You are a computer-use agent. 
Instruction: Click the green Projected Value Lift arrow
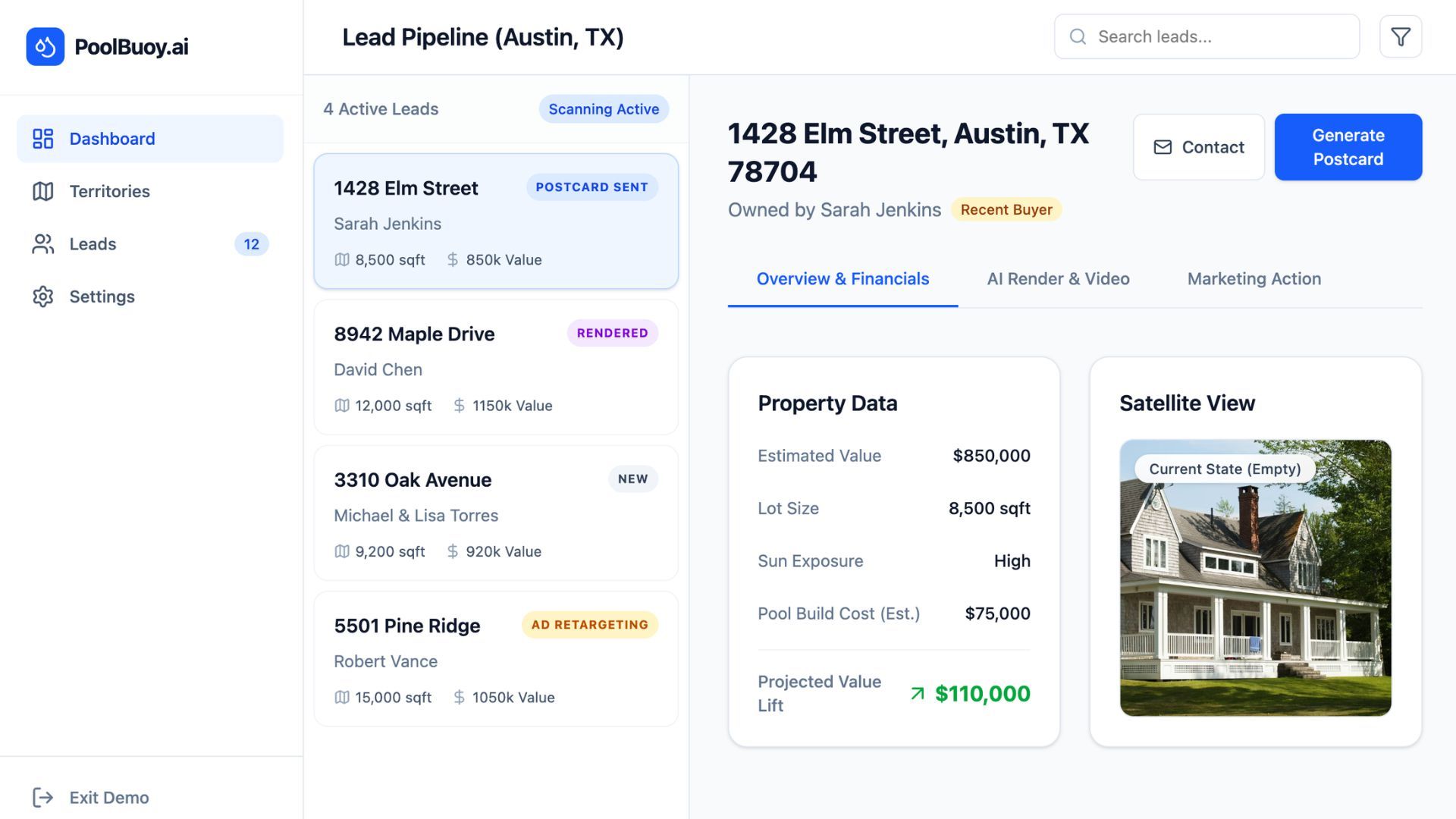pyautogui.click(x=918, y=693)
